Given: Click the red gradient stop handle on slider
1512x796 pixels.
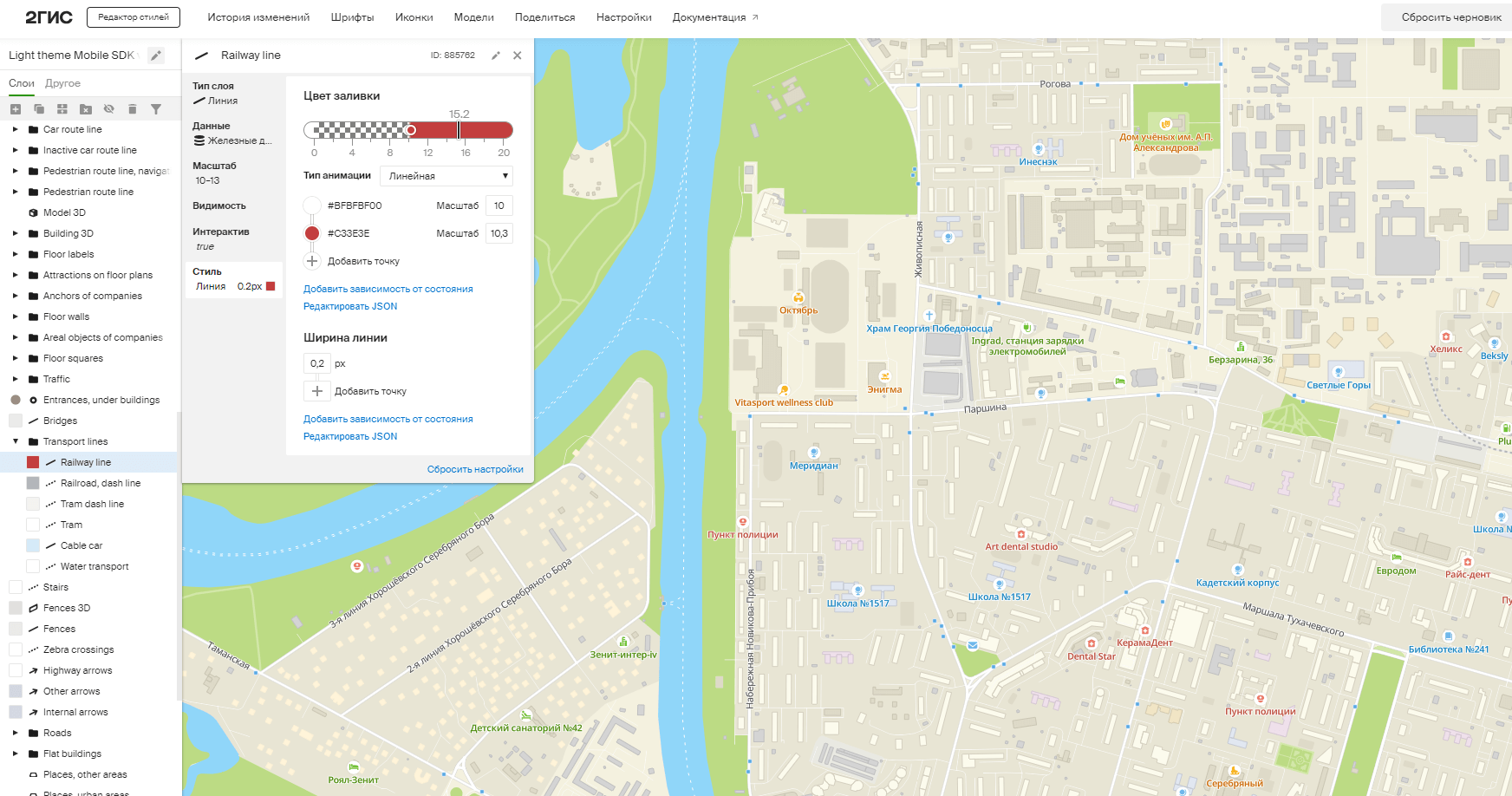Looking at the screenshot, I should [411, 130].
